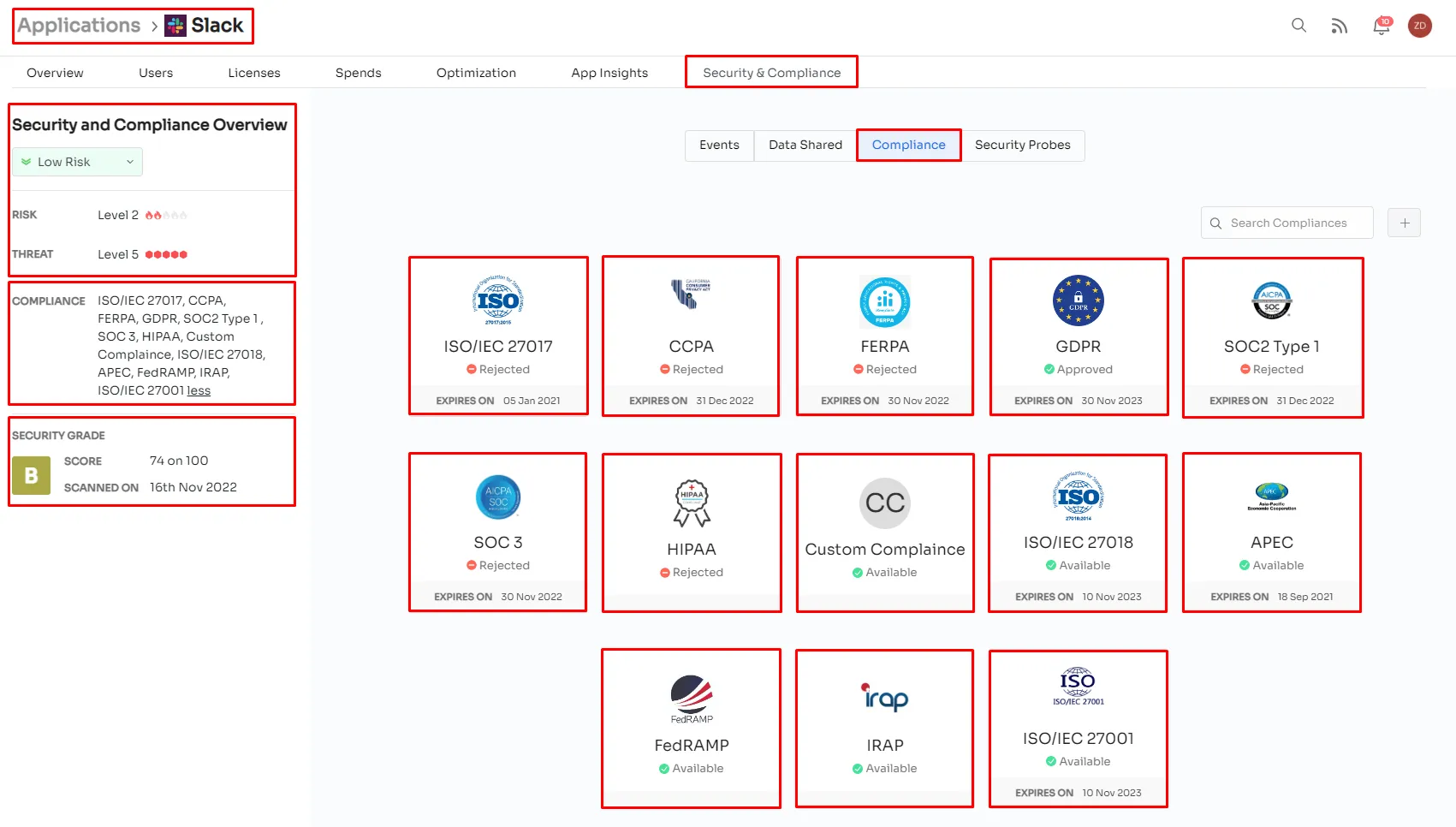Screen dimensions: 1456x827
Task: Open the notifications bell
Action: click(x=1382, y=26)
